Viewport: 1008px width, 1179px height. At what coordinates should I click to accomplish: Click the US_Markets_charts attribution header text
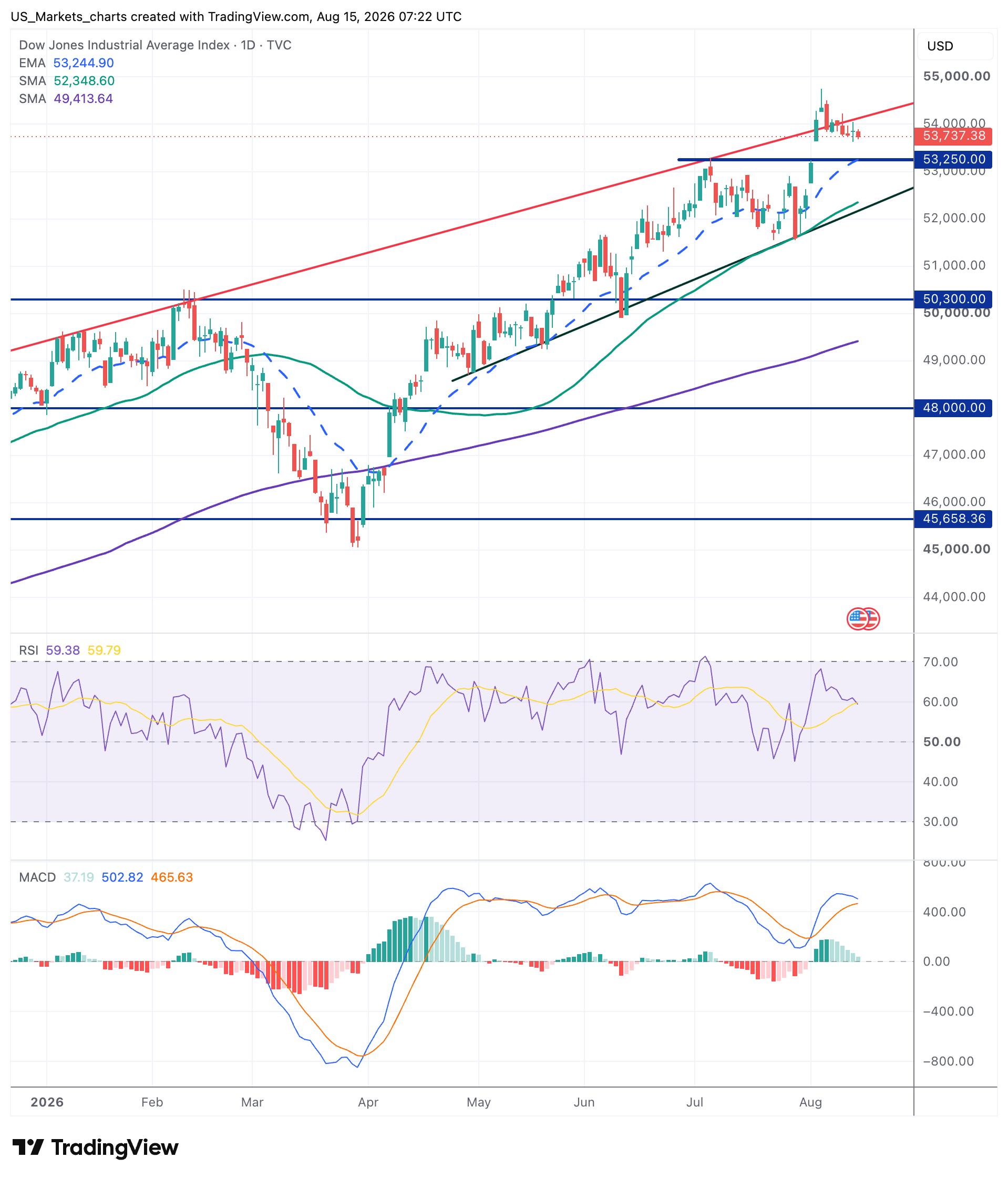pos(236,16)
